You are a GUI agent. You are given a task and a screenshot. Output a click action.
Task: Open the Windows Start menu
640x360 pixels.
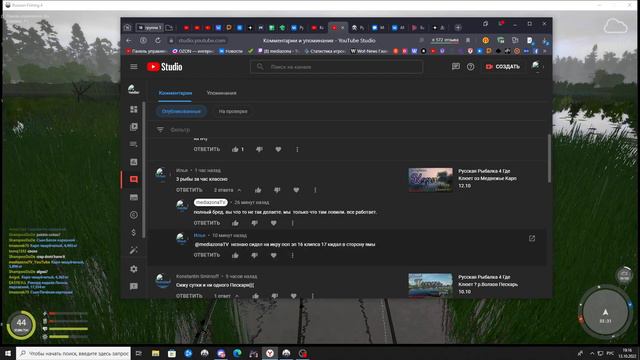pyautogui.click(x=8, y=353)
